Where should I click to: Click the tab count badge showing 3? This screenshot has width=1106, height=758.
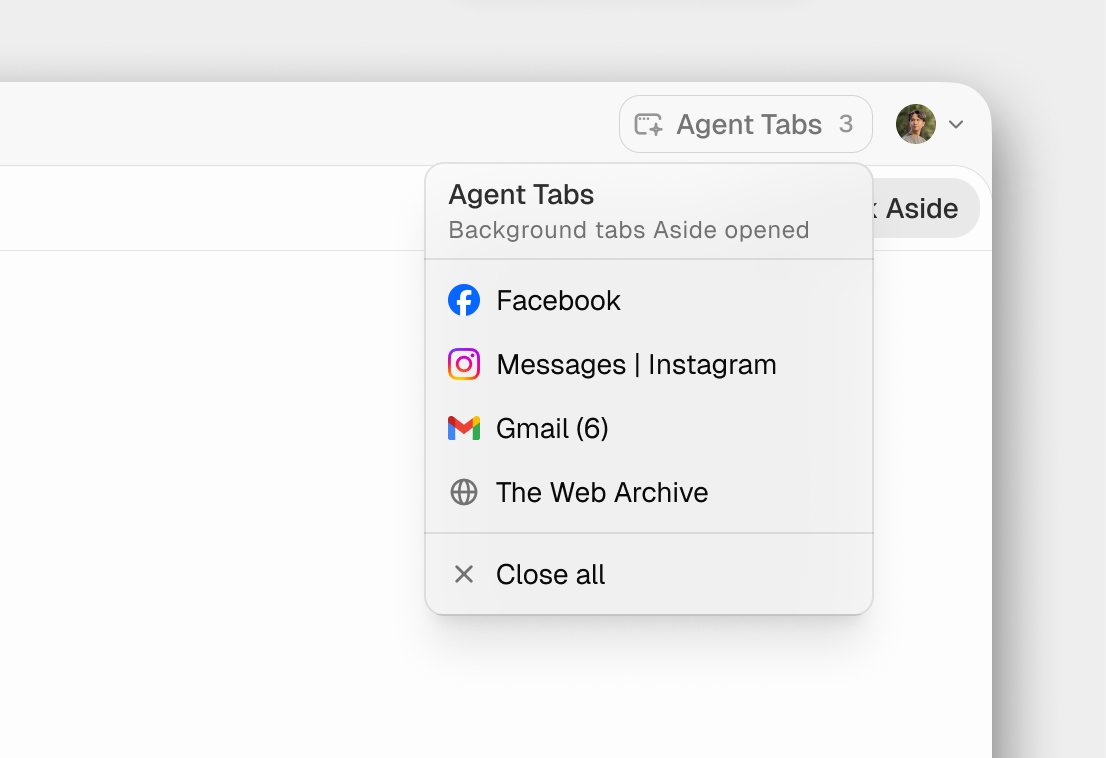[x=846, y=124]
